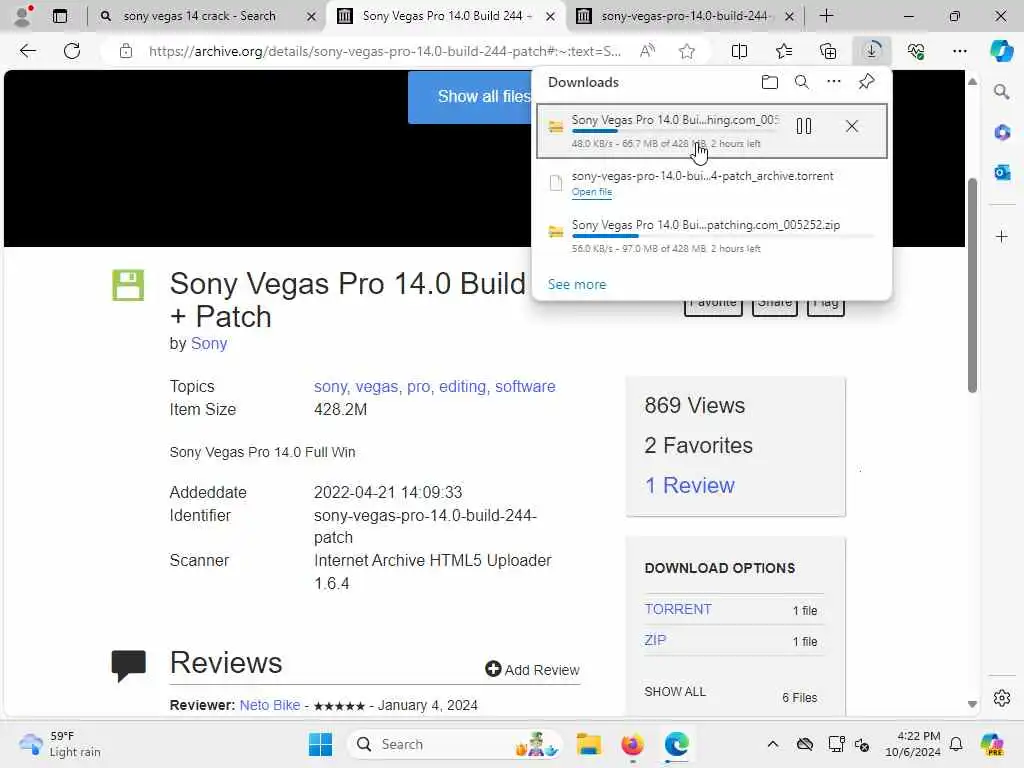Show hidden system tray icons
Viewport: 1024px width, 768px height.
tap(773, 744)
